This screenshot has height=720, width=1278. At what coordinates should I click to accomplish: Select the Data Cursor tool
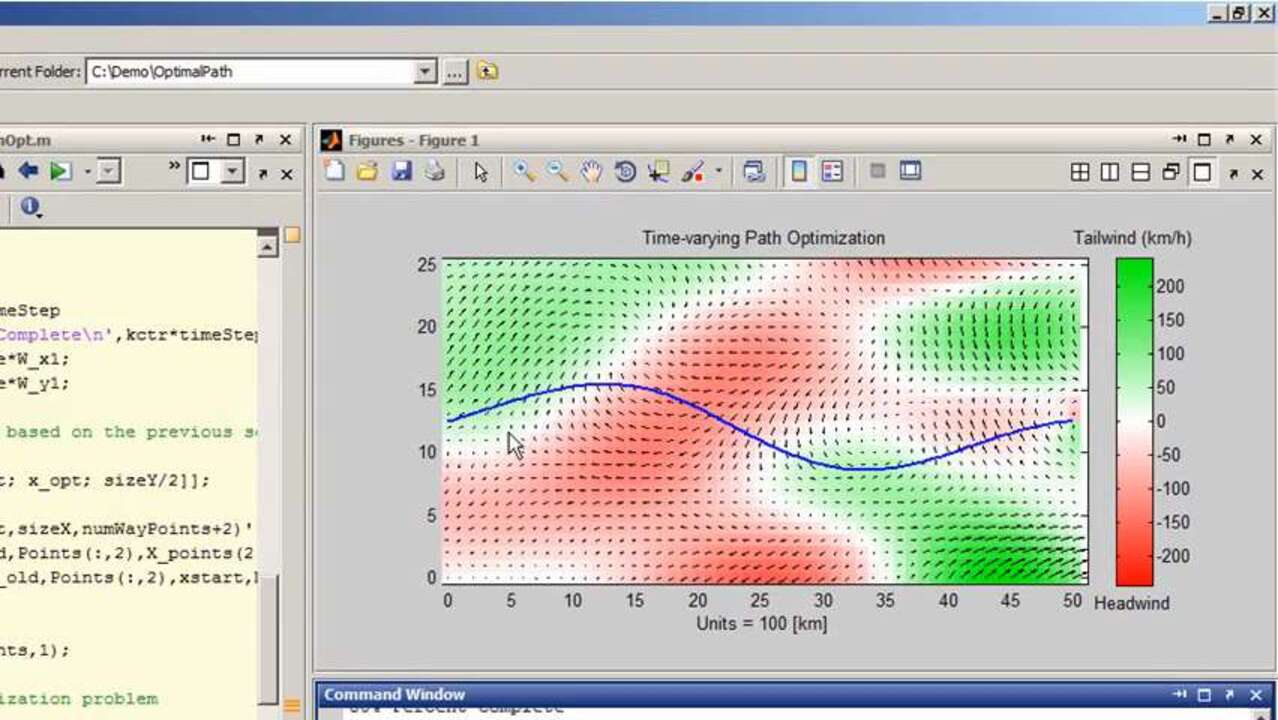(x=658, y=172)
